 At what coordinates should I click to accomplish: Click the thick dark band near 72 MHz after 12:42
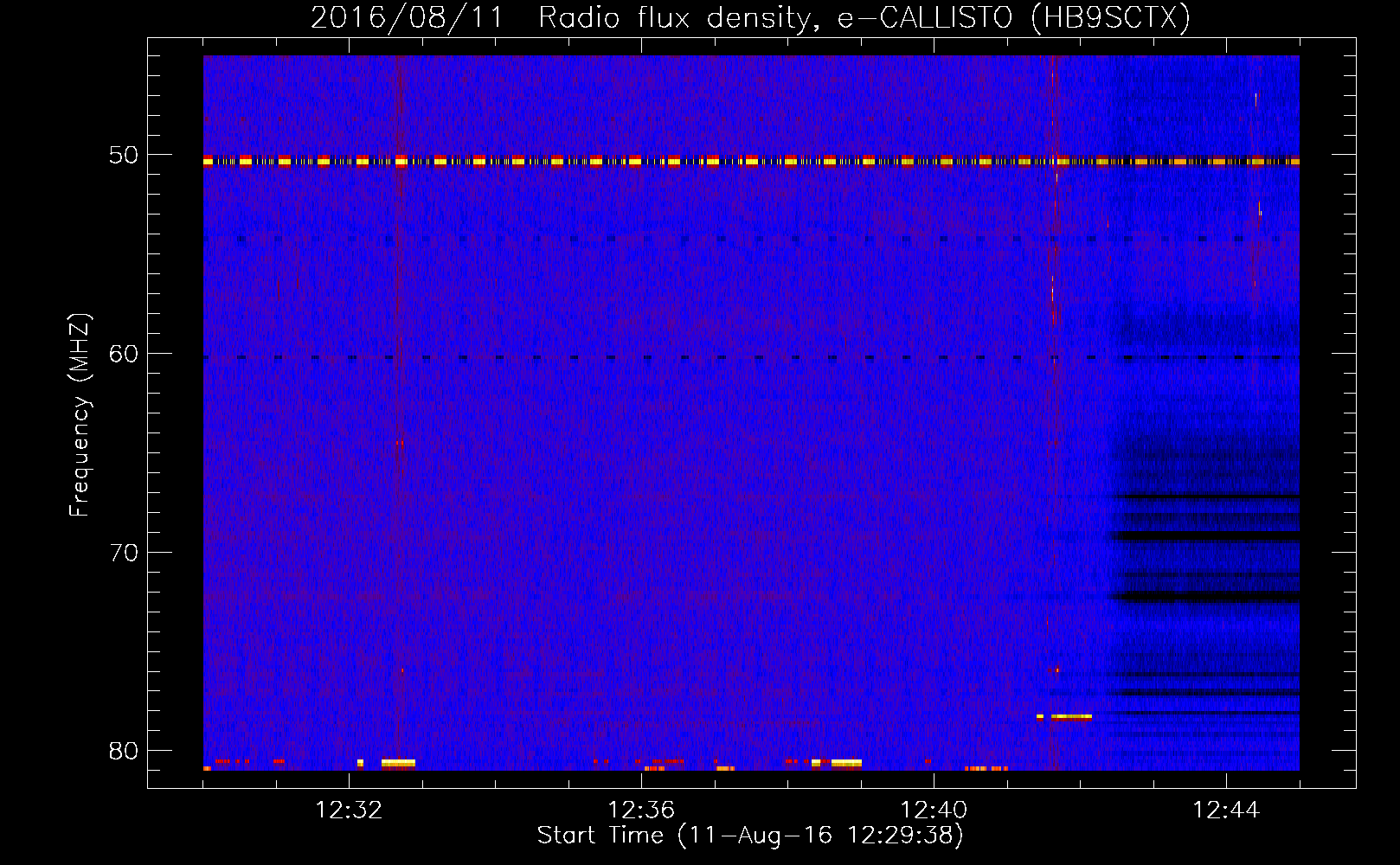[1204, 597]
